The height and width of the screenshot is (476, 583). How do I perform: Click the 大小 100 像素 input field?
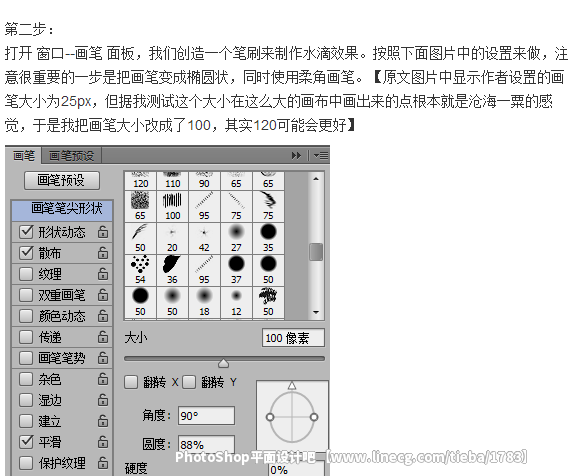pos(293,338)
